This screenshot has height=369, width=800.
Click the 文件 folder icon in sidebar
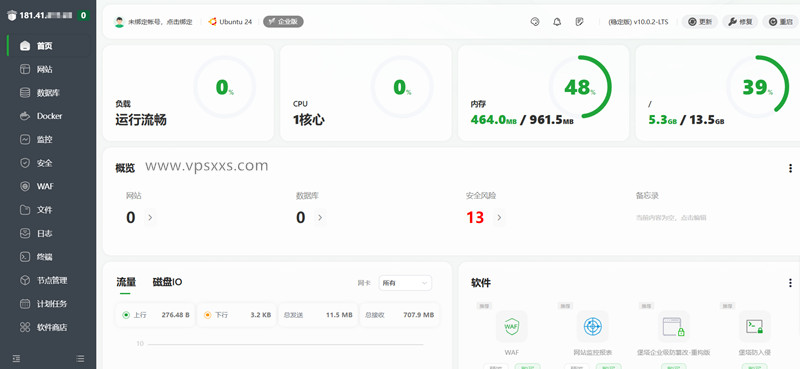pyautogui.click(x=25, y=210)
